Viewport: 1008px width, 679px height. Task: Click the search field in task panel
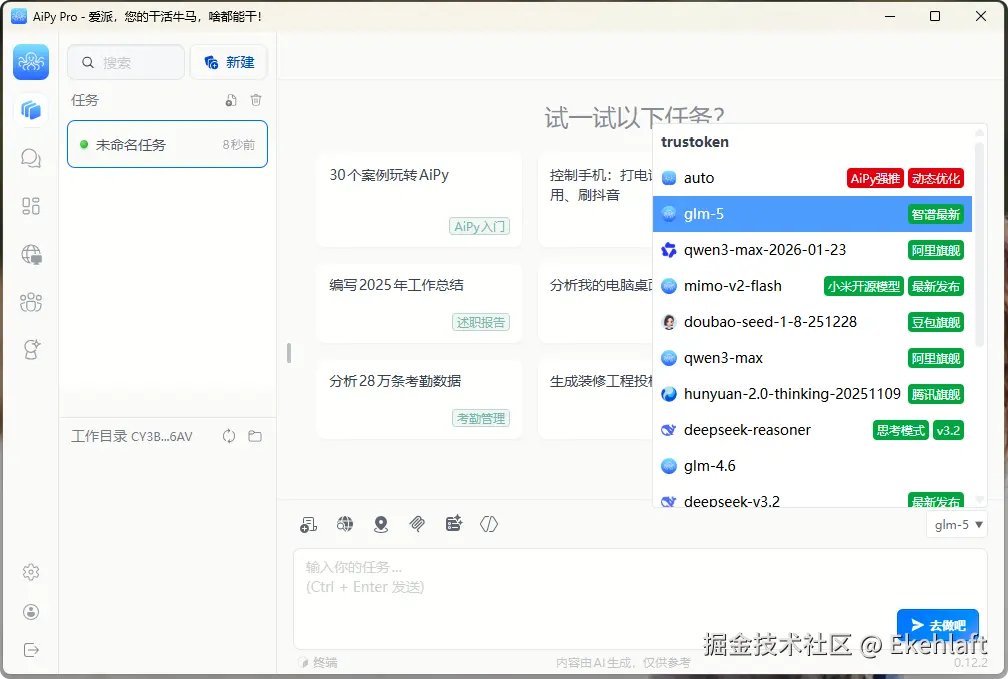[x=126, y=62]
